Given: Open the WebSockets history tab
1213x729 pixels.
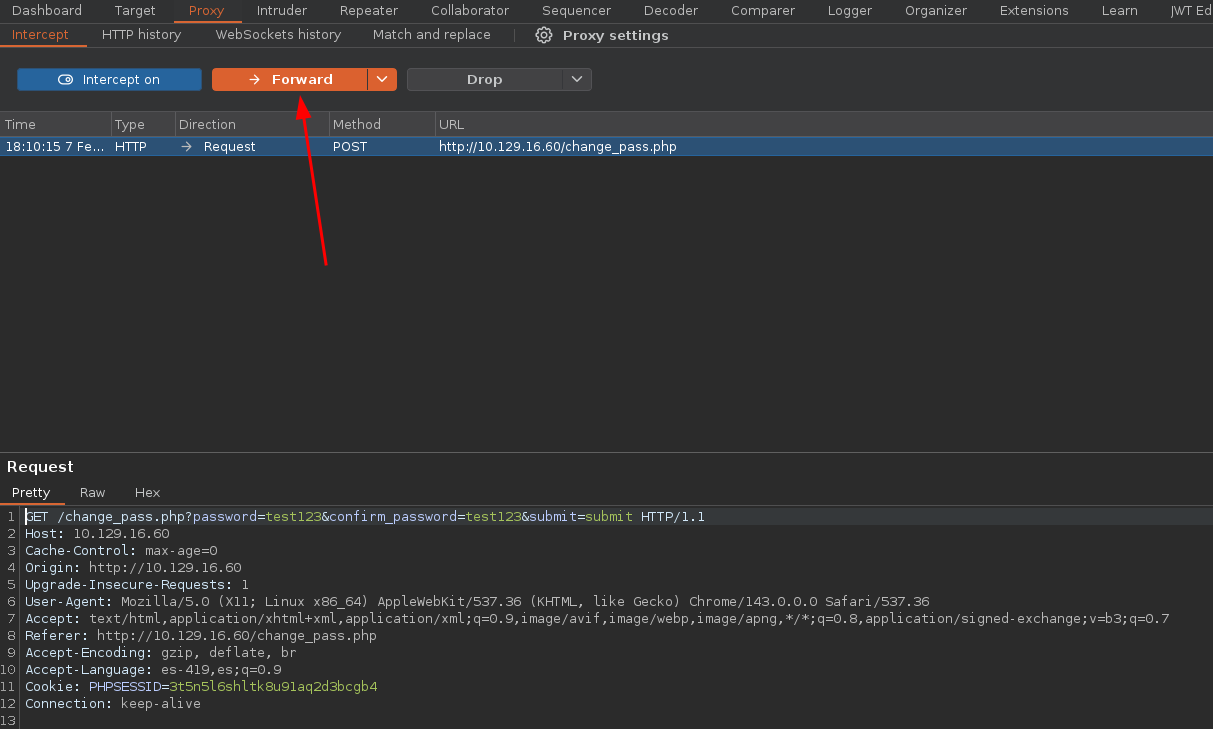Looking at the screenshot, I should point(278,35).
